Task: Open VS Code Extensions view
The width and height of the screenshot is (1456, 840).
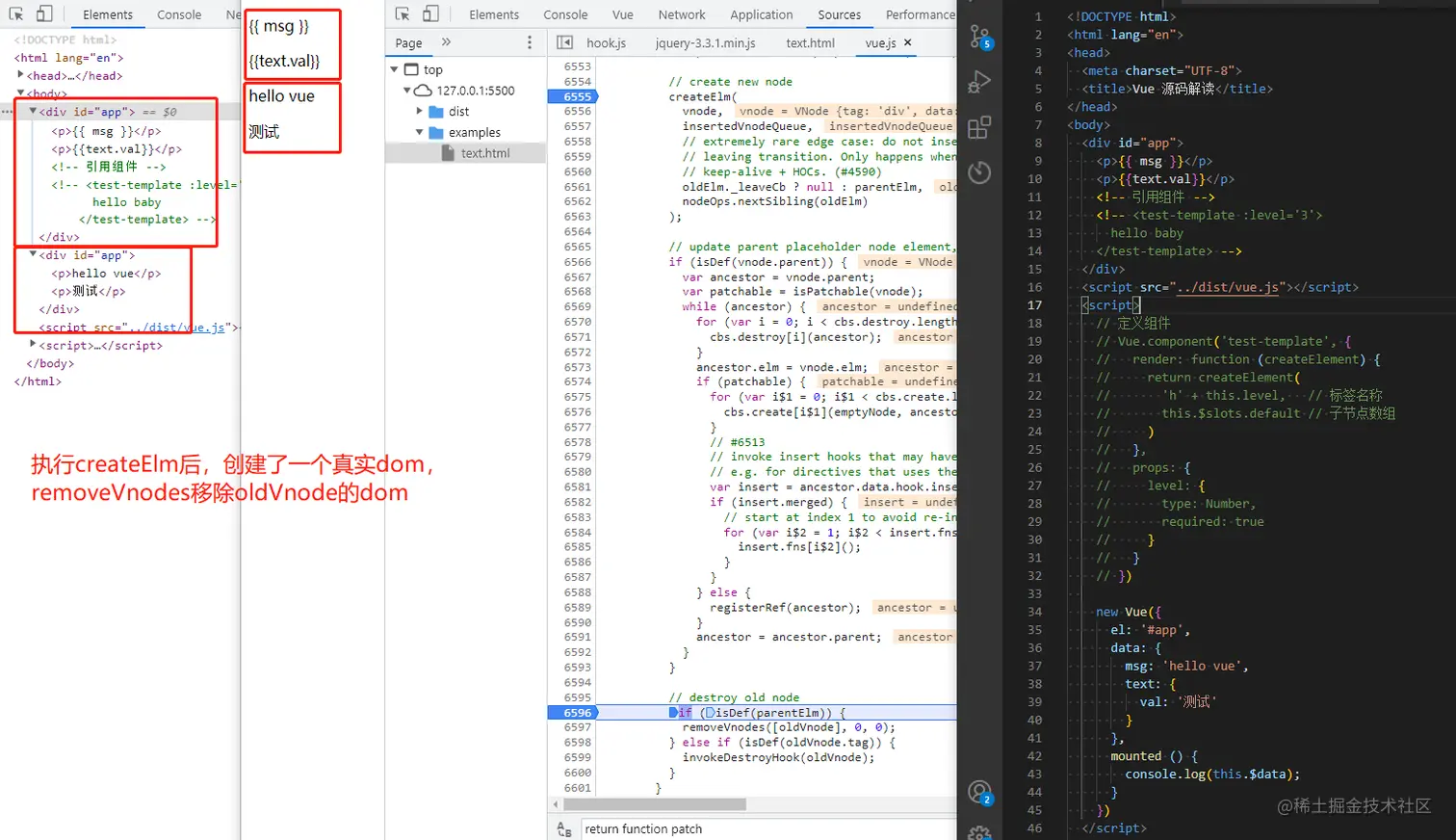Action: click(979, 127)
